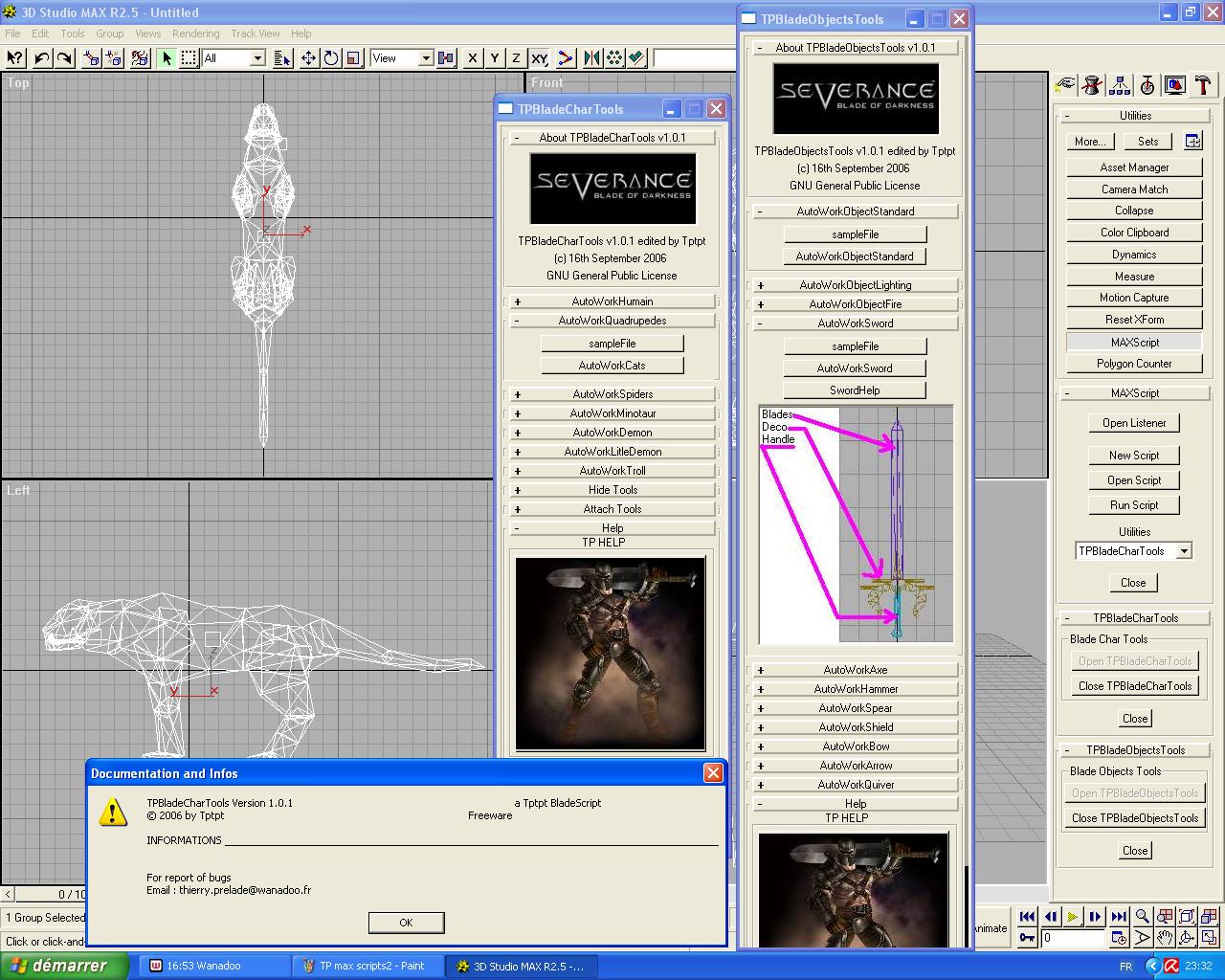
Task: Click the Configure Button Sets icon
Action: pos(1192,142)
